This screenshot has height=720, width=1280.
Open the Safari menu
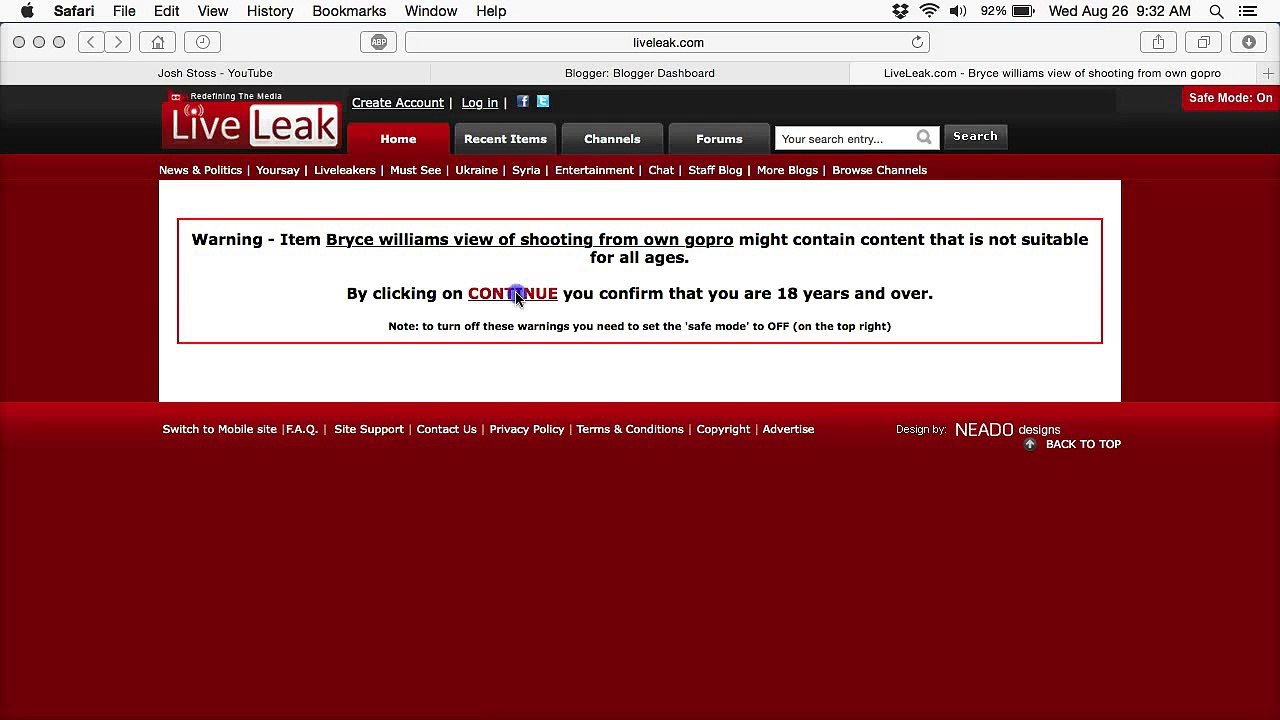pyautogui.click(x=74, y=11)
